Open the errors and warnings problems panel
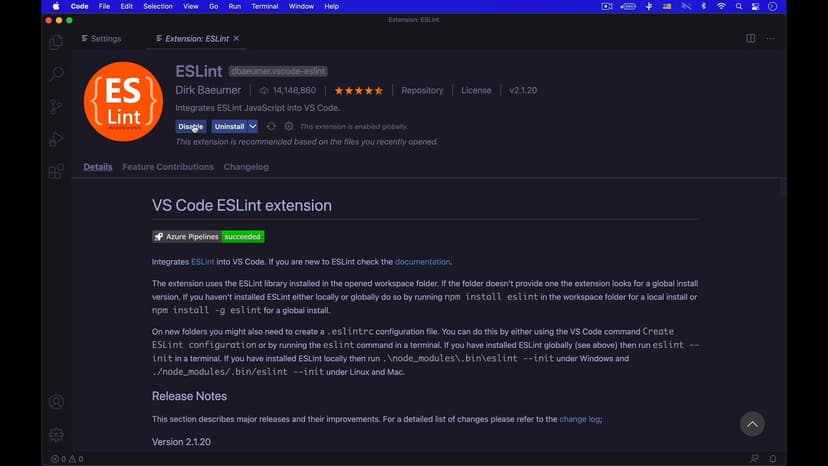828x466 pixels. coord(67,459)
